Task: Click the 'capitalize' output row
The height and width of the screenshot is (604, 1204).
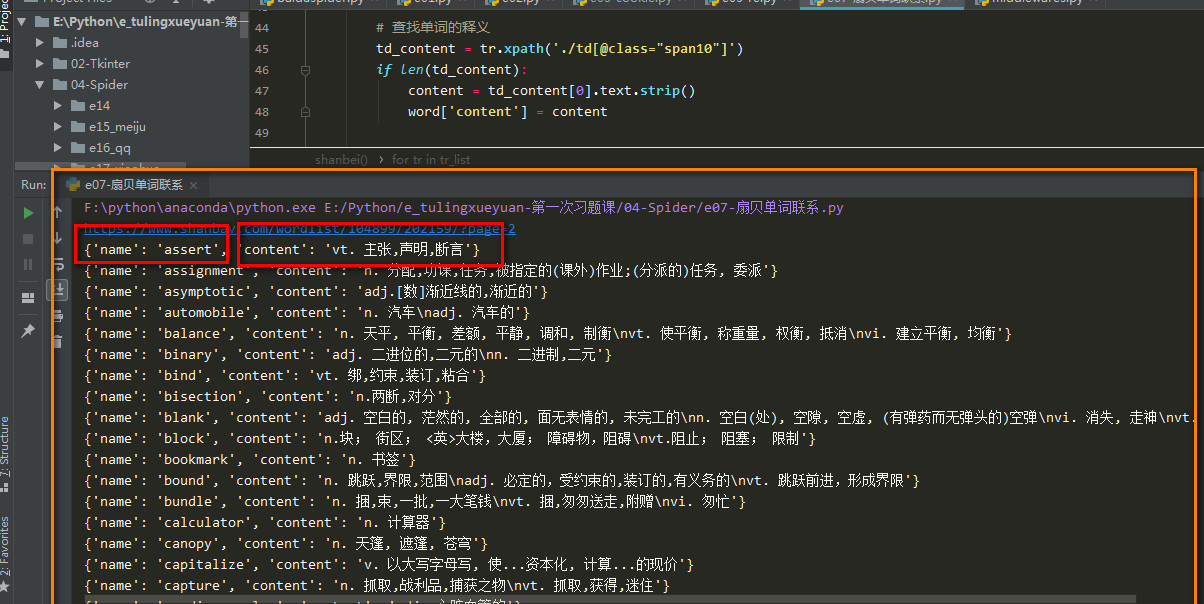Action: 389,564
